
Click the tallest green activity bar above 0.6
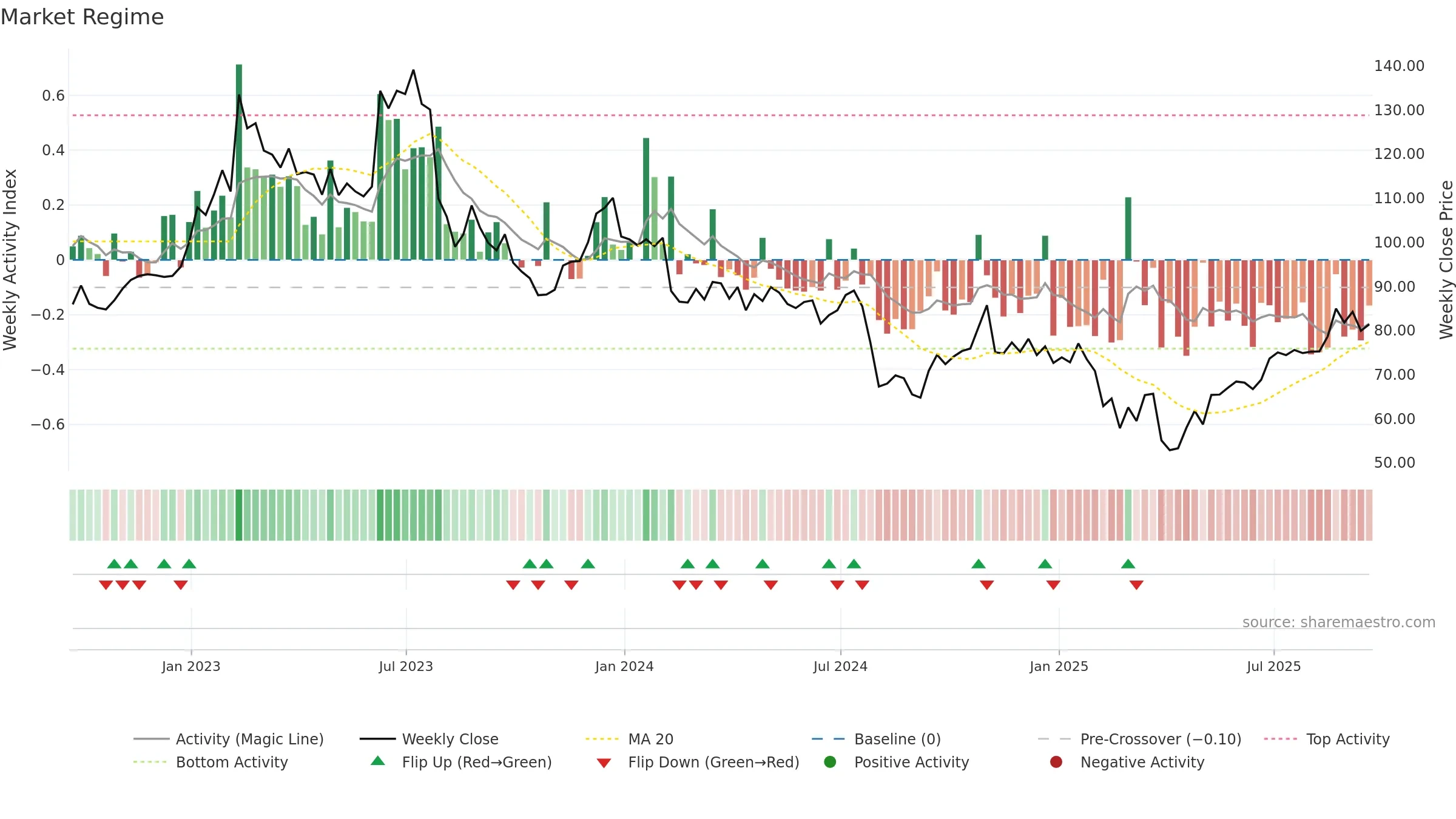[239, 162]
